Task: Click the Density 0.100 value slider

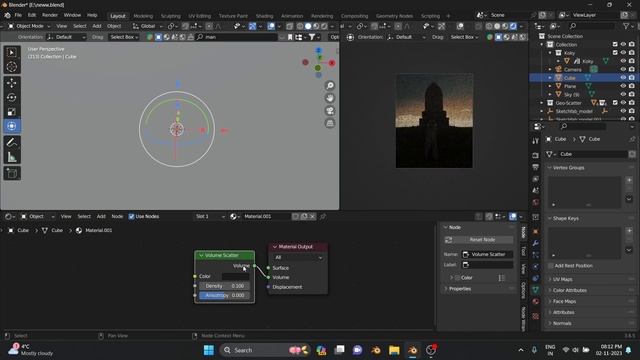Action: pos(224,286)
